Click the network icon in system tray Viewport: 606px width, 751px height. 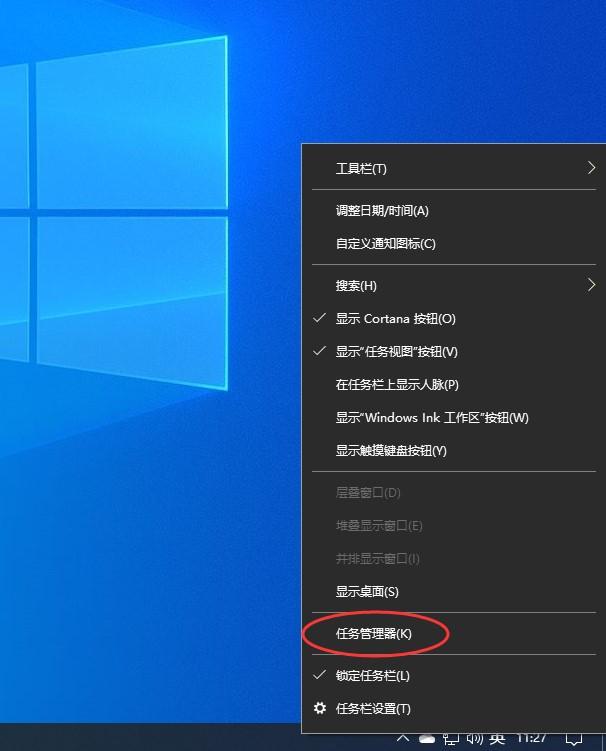tap(451, 740)
